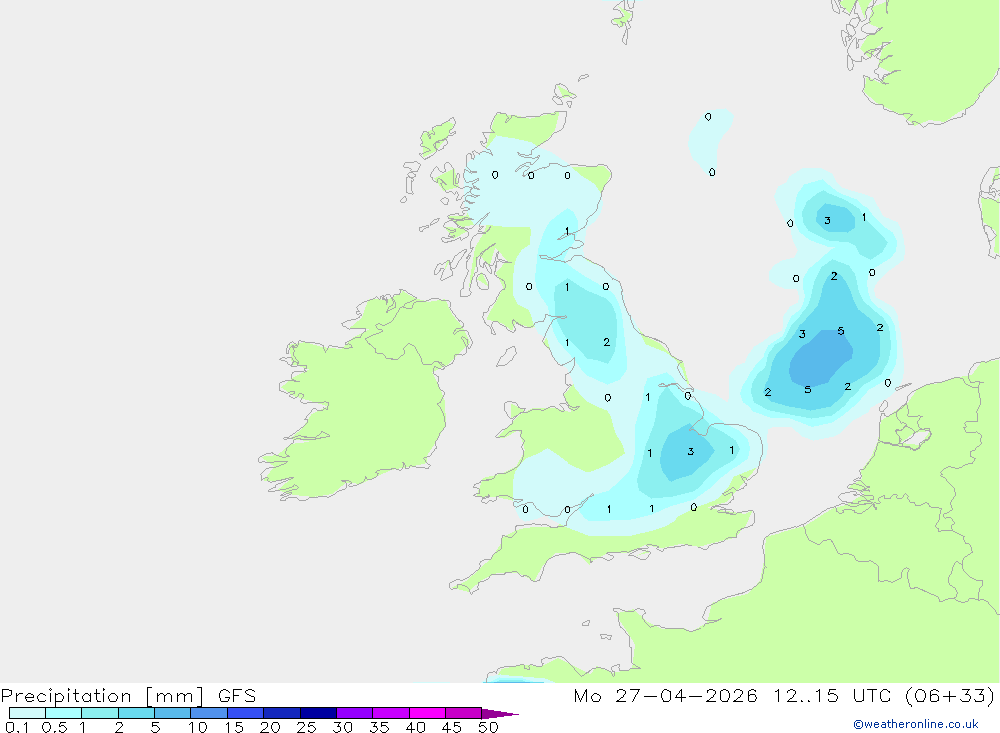
Task: Select the 20–25 mm dark navy legend swatch
Action: point(282,713)
